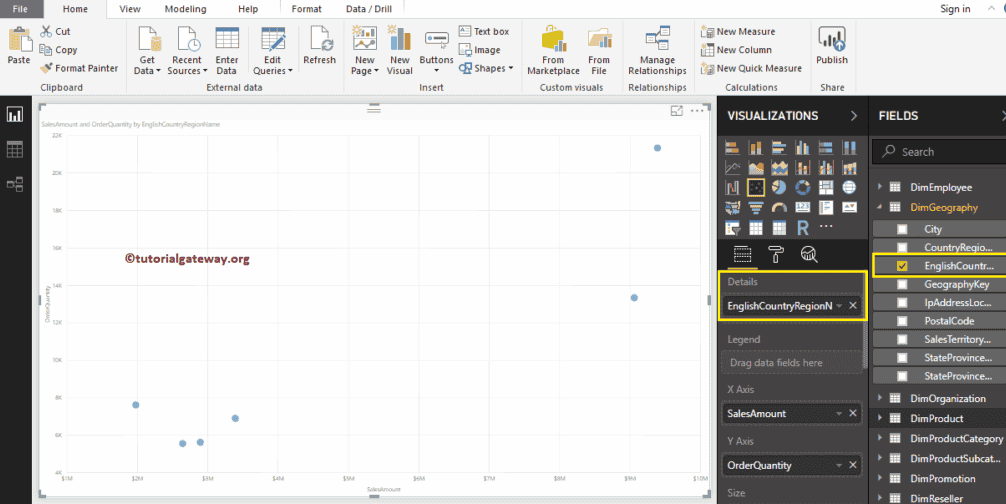This screenshot has height=504, width=1006.
Task: Open the SalesAmount field dropdown arrow
Action: coord(839,414)
